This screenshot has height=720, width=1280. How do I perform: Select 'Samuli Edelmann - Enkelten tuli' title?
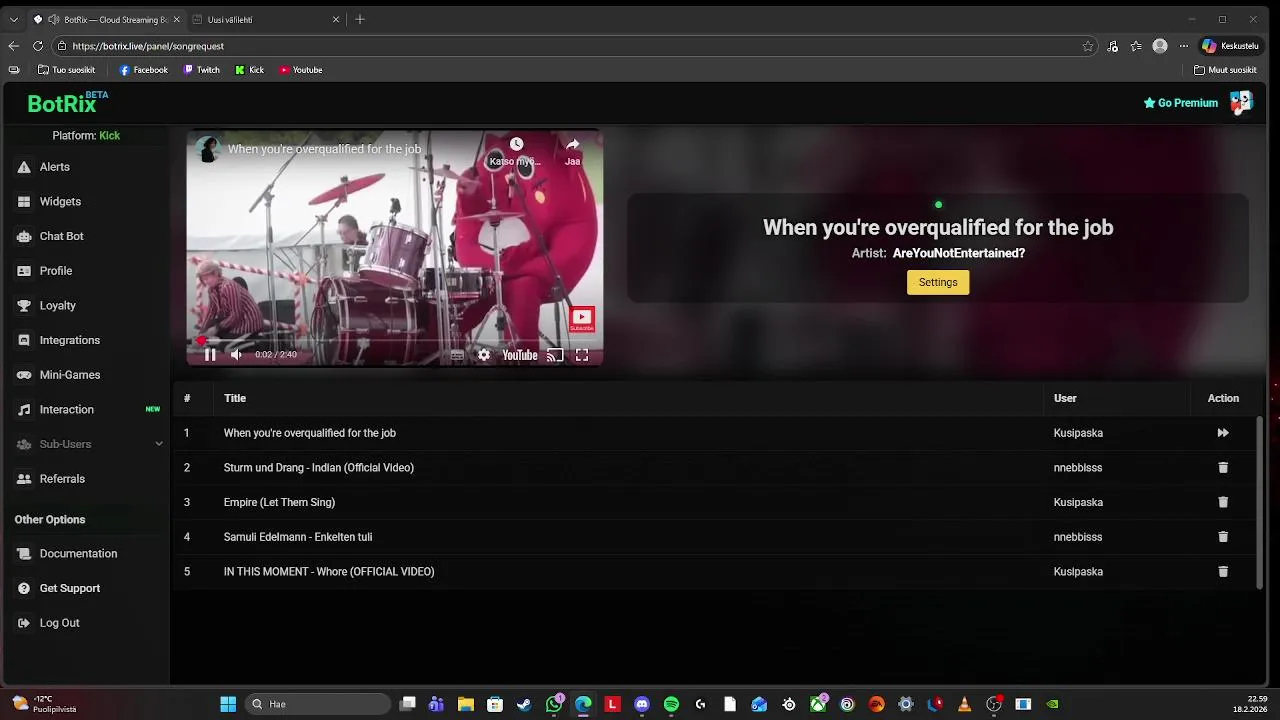coord(298,537)
